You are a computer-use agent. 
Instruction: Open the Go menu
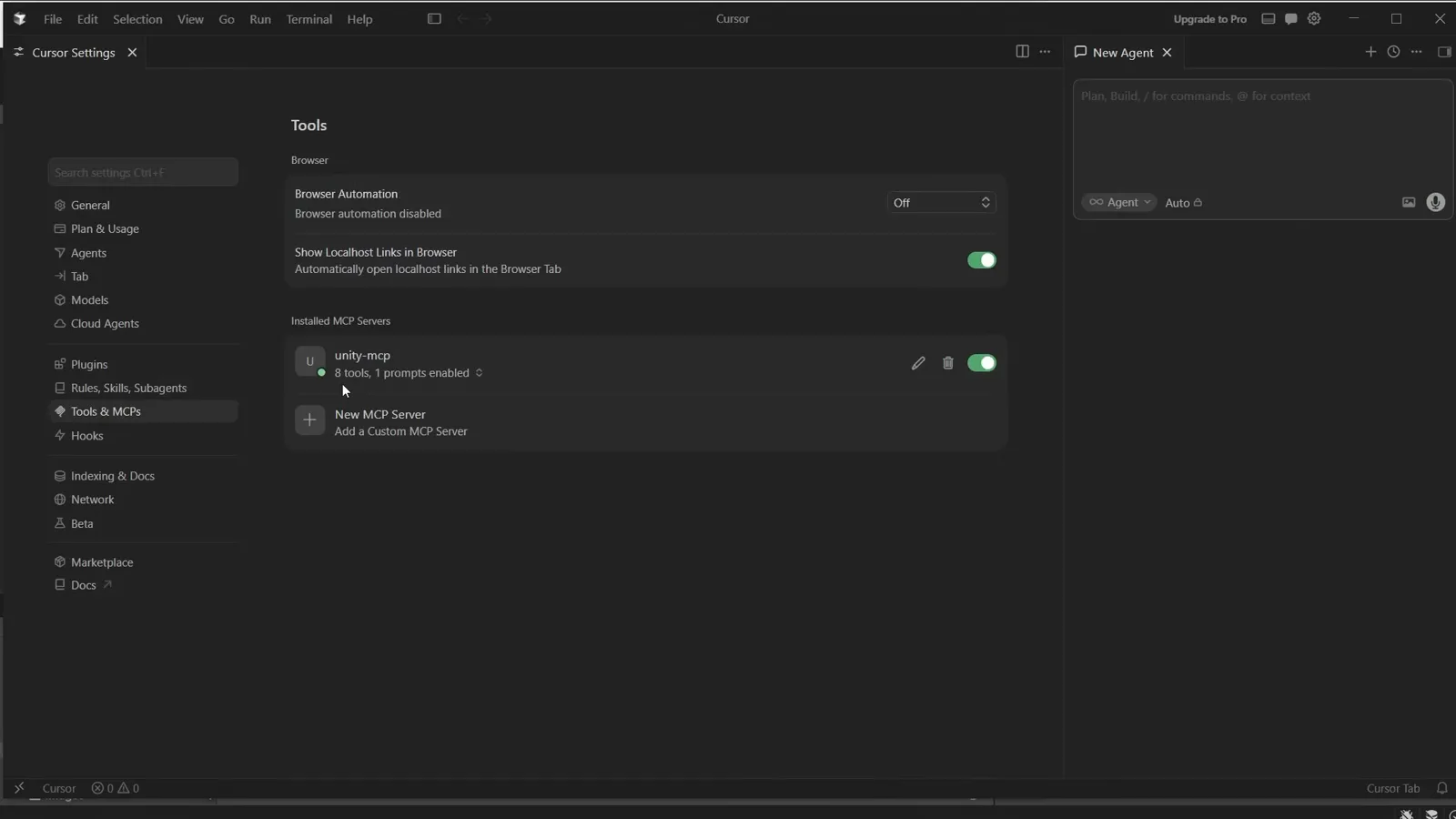point(227,19)
